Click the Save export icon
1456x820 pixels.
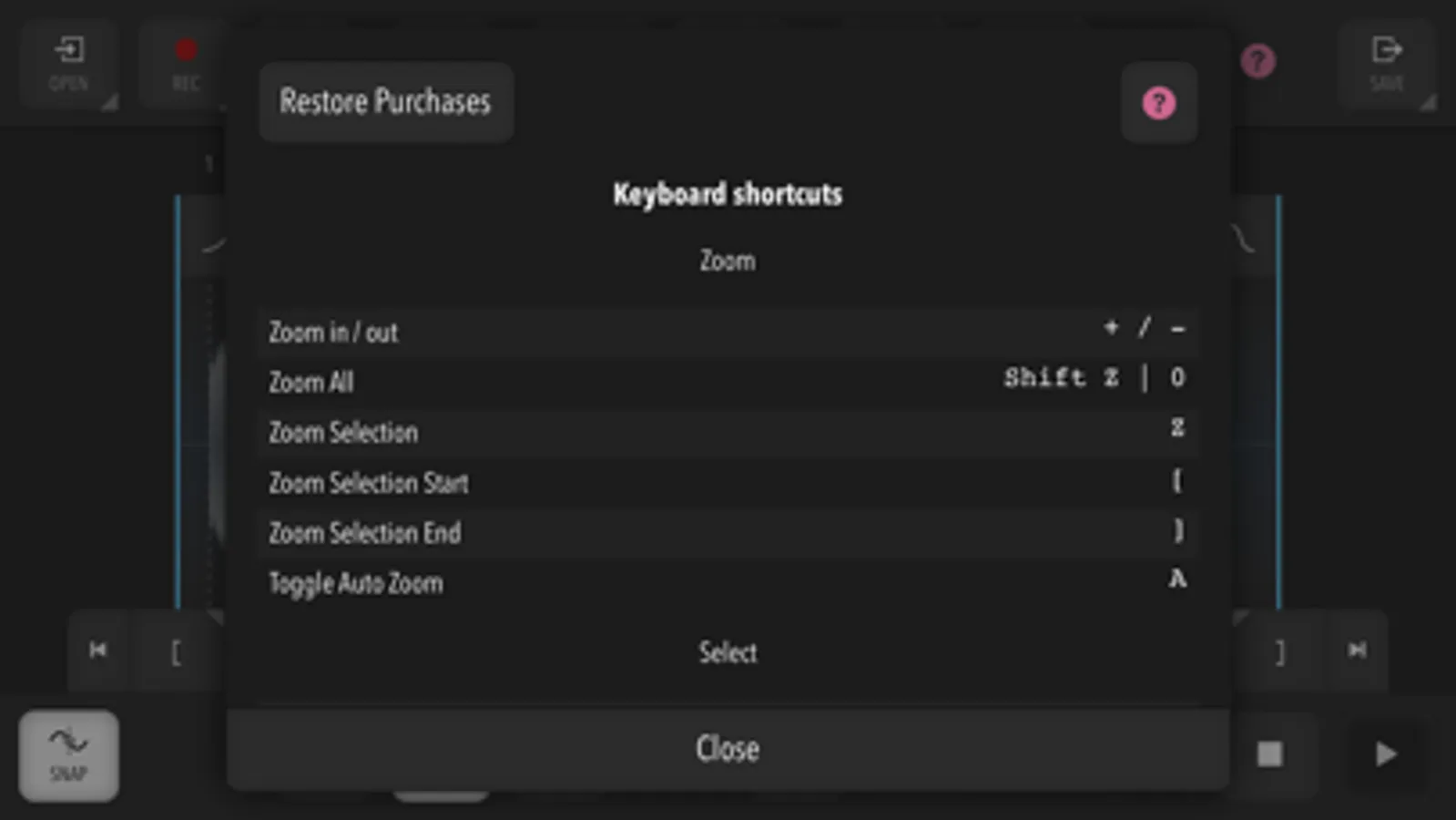click(1387, 64)
